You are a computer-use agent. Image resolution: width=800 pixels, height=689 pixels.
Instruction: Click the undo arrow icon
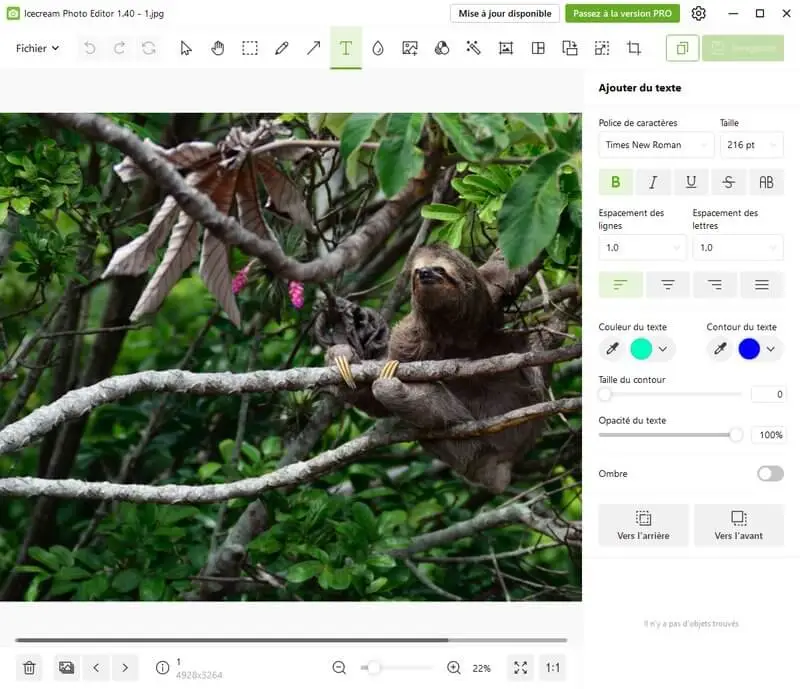[90, 48]
